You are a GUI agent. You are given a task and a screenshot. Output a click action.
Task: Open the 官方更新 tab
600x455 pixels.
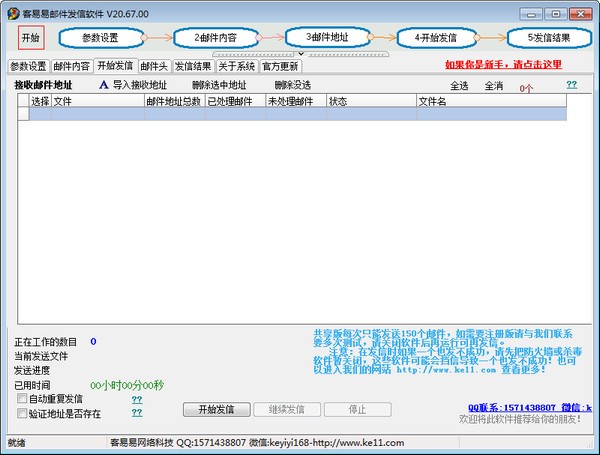(x=280, y=66)
